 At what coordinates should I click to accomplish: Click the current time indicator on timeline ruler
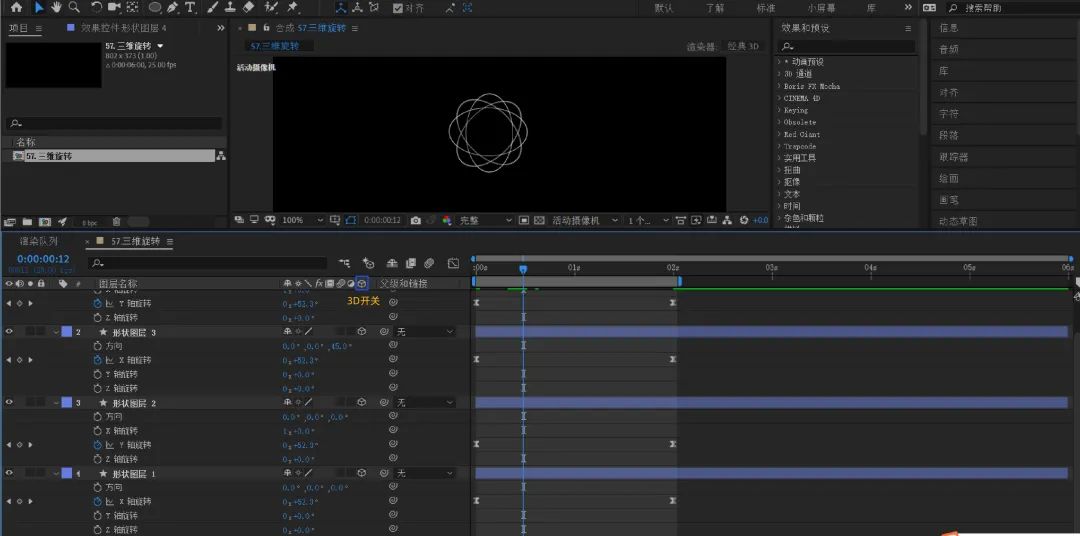[523, 269]
